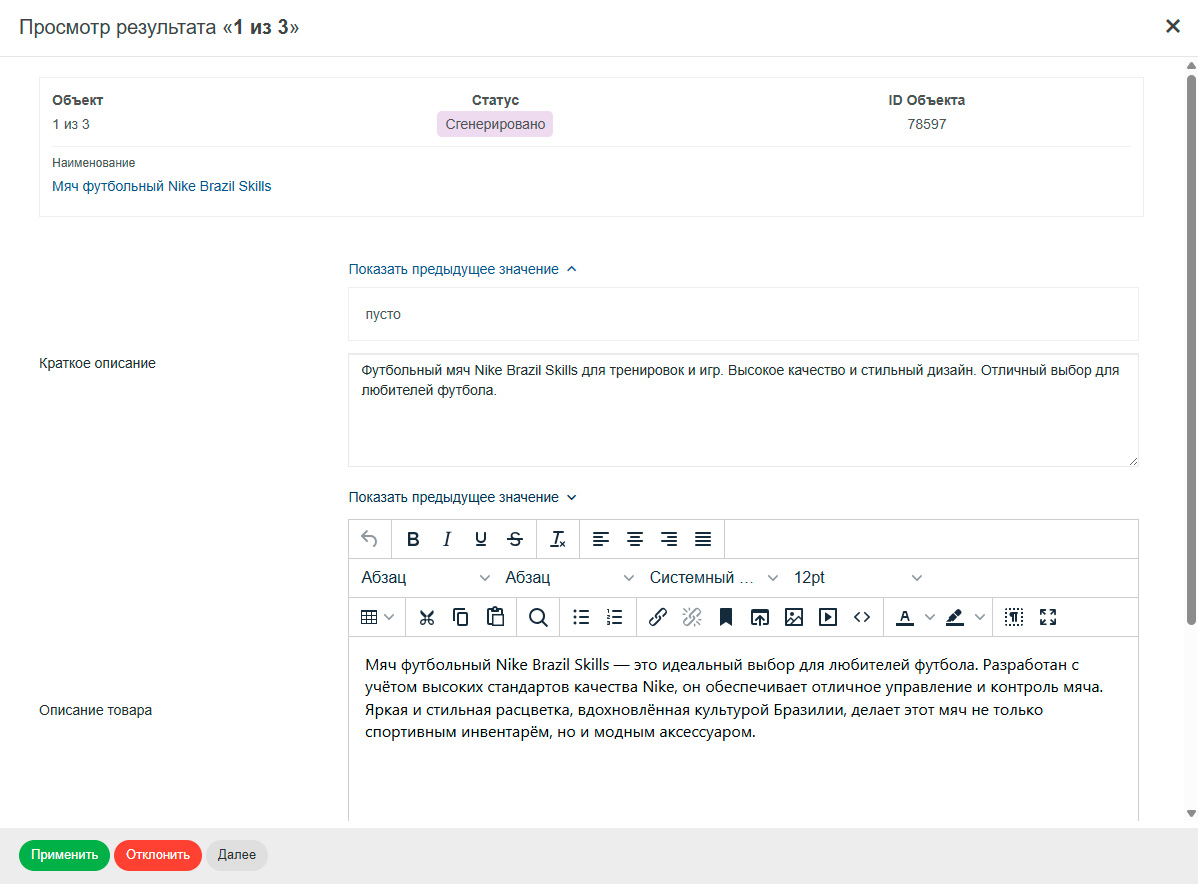The image size is (1198, 884).
Task: Open find and replace
Action: click(538, 617)
